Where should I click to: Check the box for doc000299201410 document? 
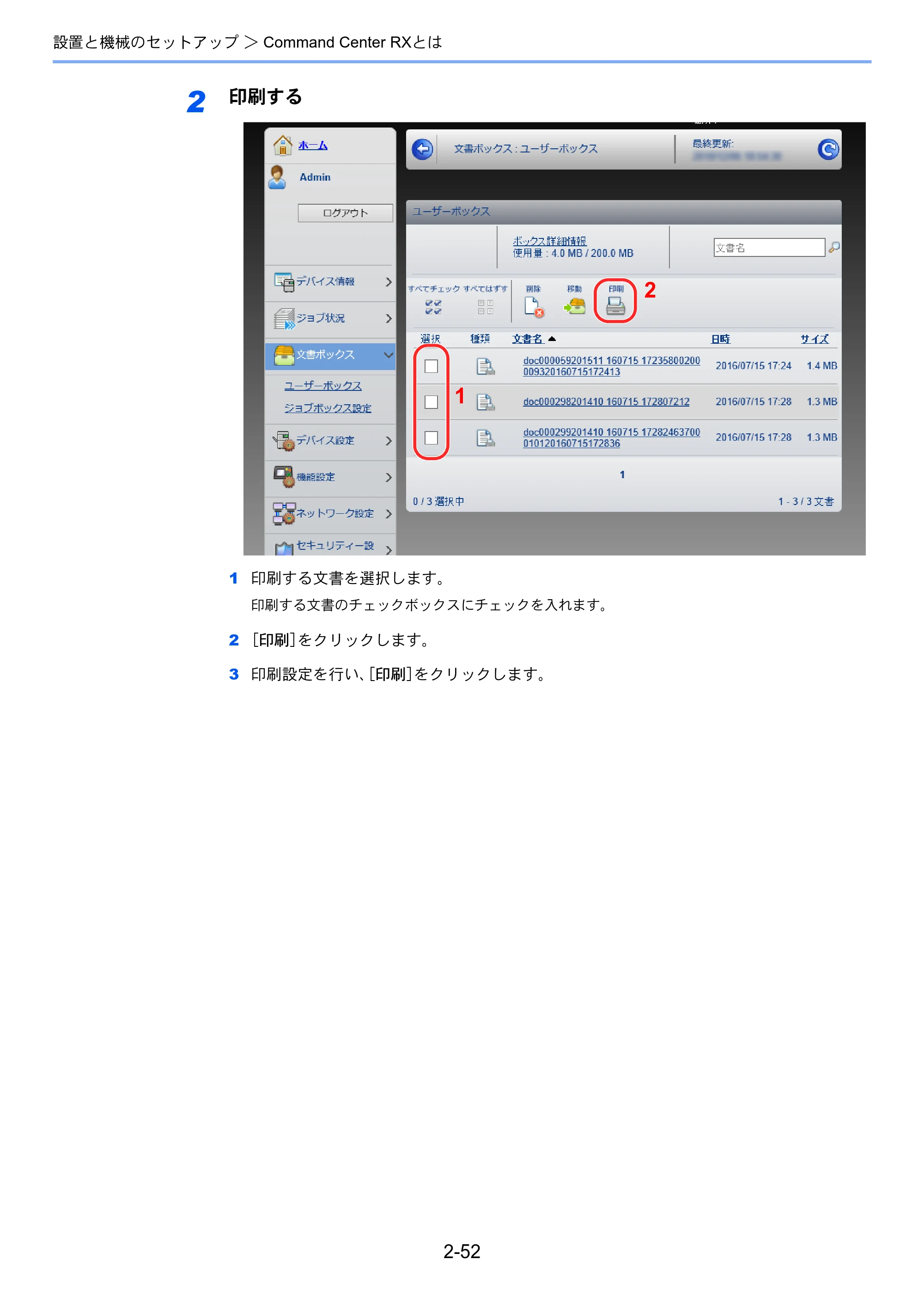[431, 438]
